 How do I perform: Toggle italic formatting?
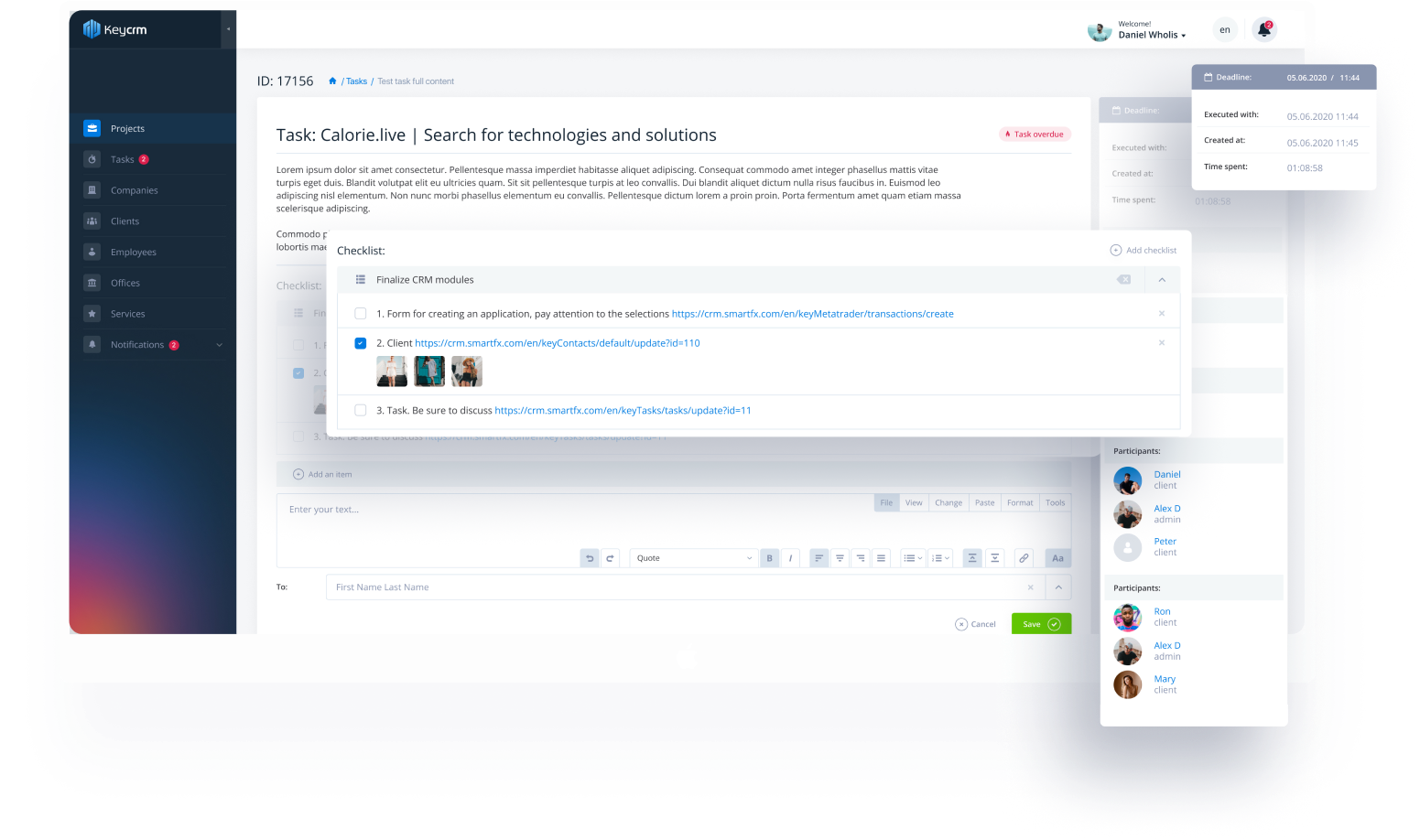[x=790, y=558]
